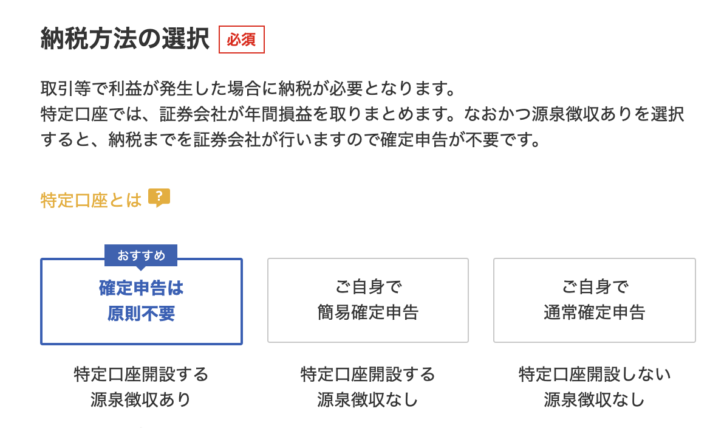Click the 特定口座開設しない label

[594, 374]
